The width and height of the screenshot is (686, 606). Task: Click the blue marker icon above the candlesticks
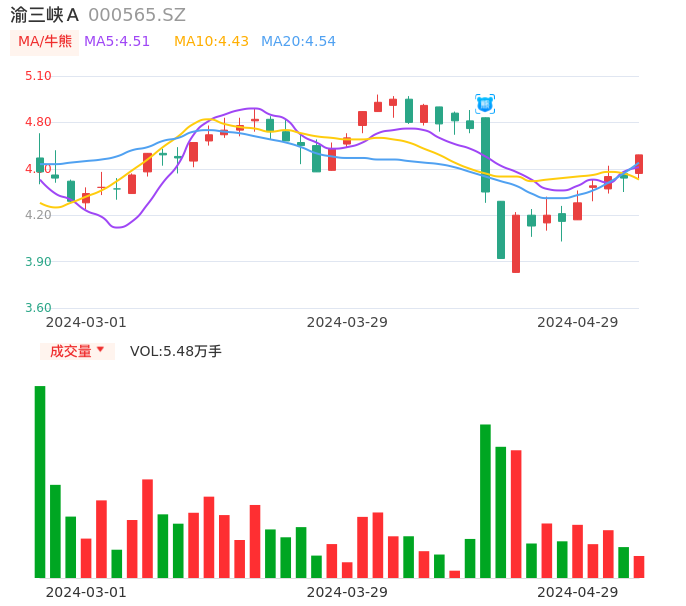point(485,103)
